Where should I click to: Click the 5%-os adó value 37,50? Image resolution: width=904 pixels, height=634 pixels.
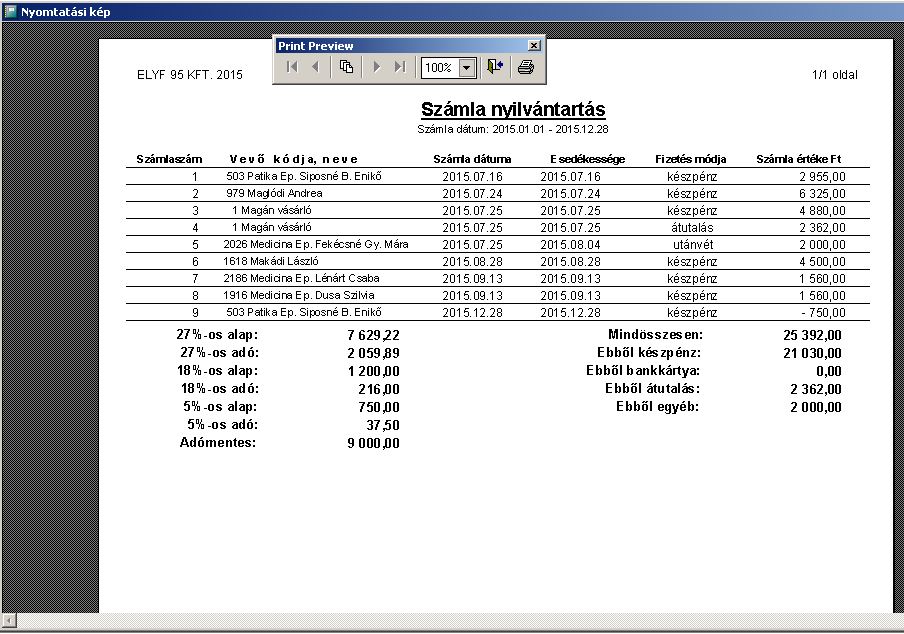[383, 425]
